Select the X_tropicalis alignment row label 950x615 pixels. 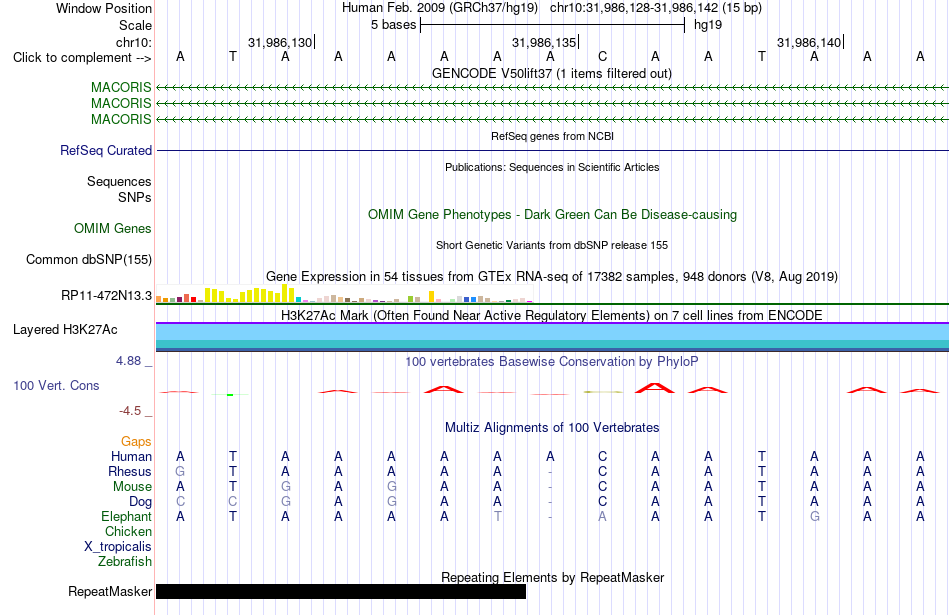[118, 547]
